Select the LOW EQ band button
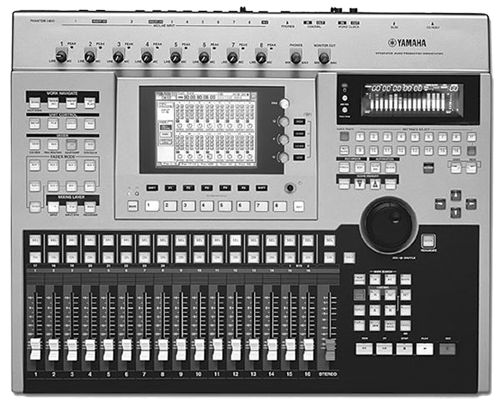This screenshot has height=403, width=500. [x=299, y=157]
